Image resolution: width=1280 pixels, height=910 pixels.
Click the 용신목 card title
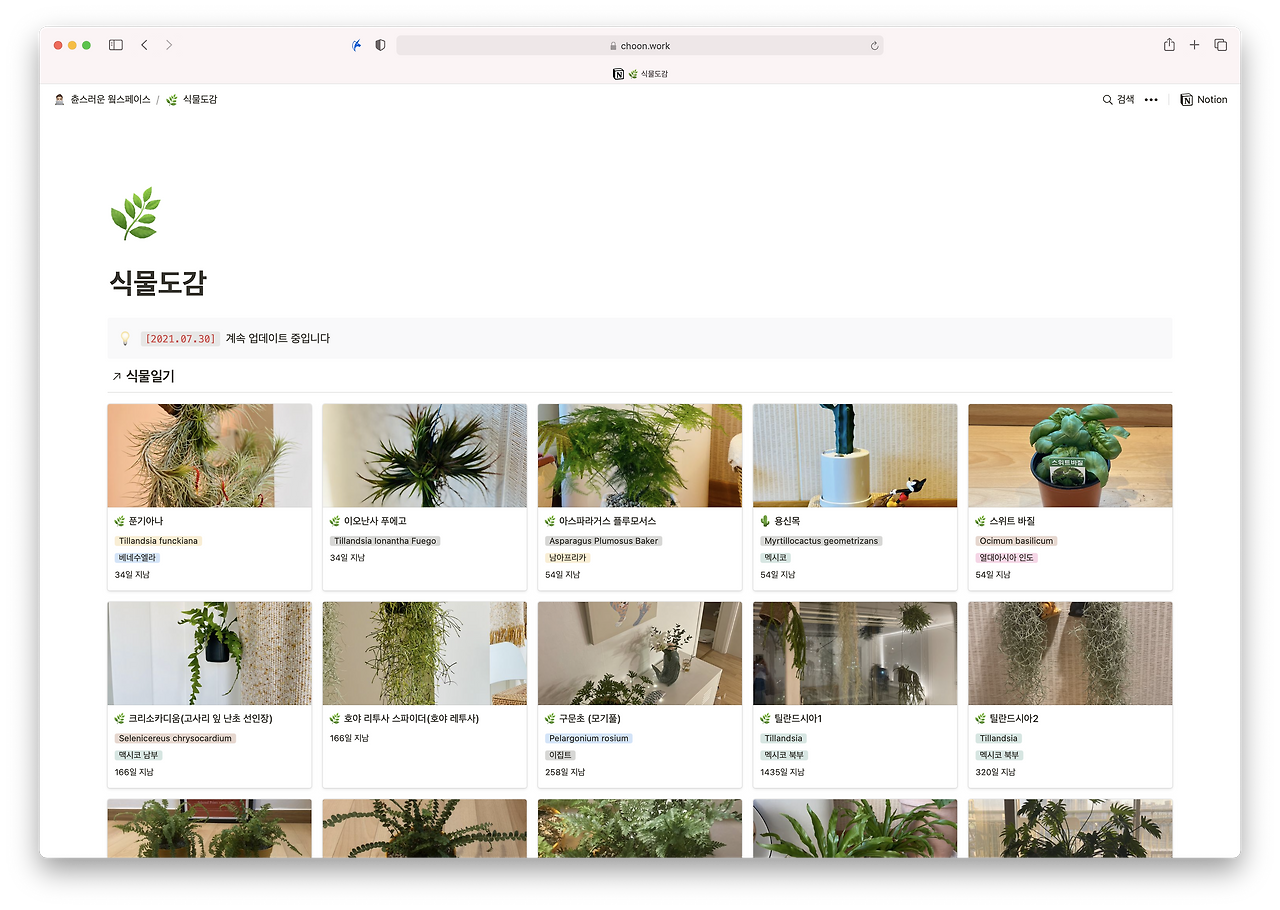tap(787, 521)
